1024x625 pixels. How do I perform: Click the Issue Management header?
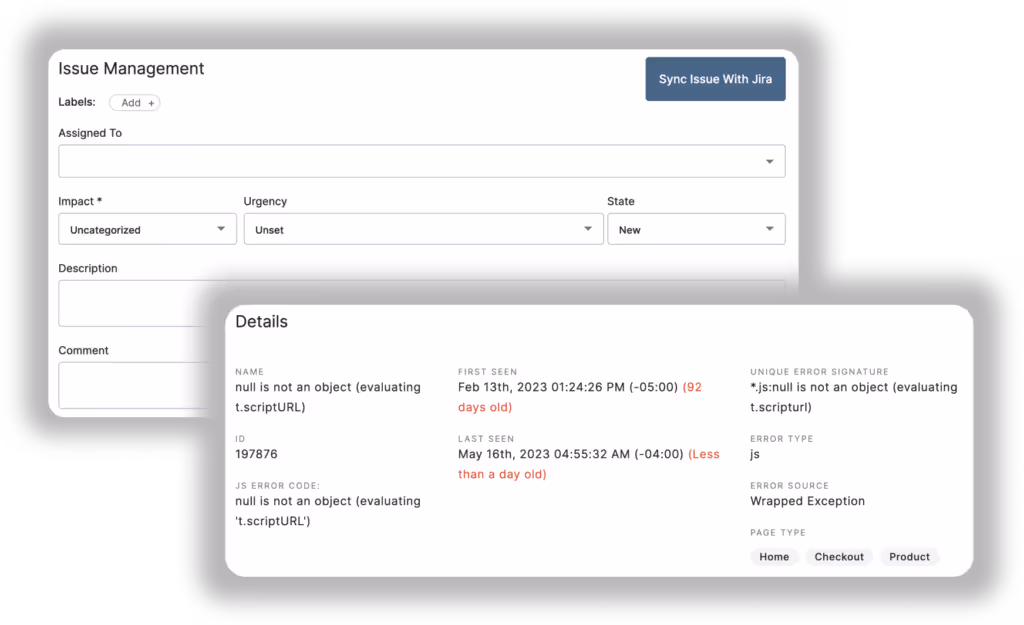click(x=129, y=68)
